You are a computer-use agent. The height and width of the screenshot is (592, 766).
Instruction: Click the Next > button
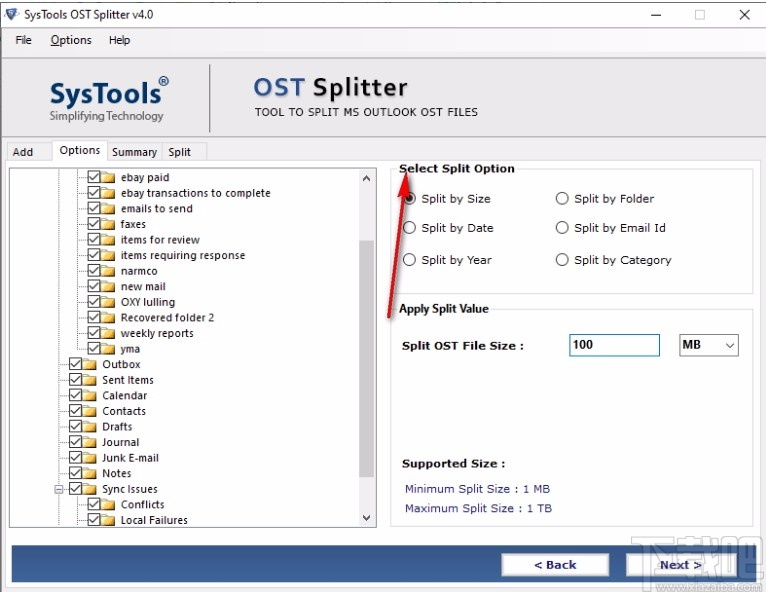point(681,565)
